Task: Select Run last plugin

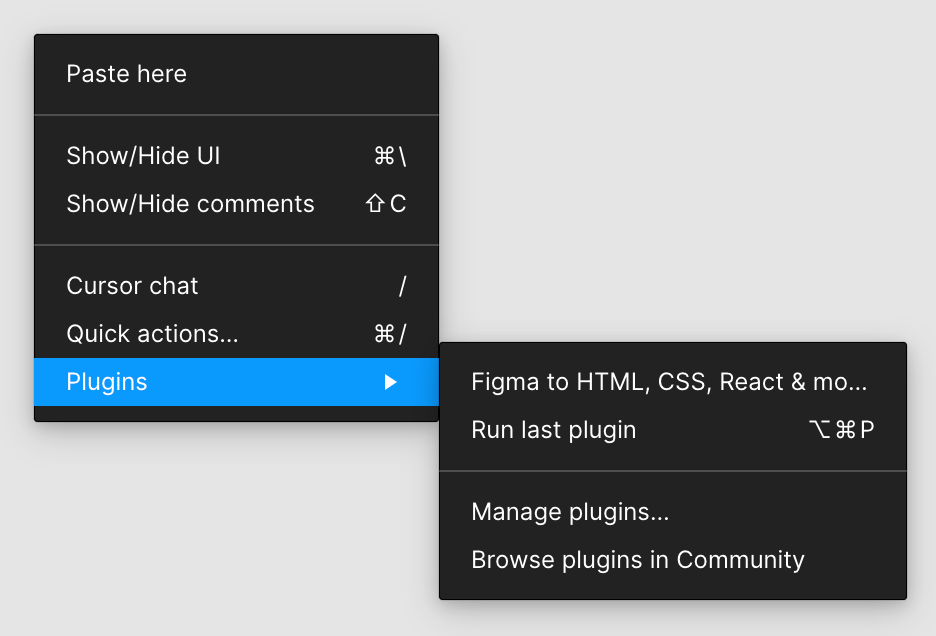Action: (x=673, y=429)
